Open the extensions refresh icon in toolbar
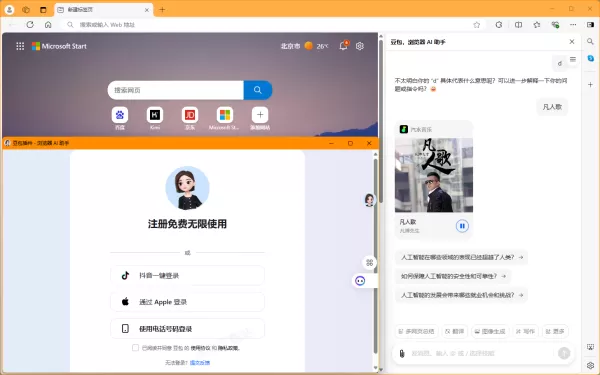This screenshot has width=600, height=375. 499,24
